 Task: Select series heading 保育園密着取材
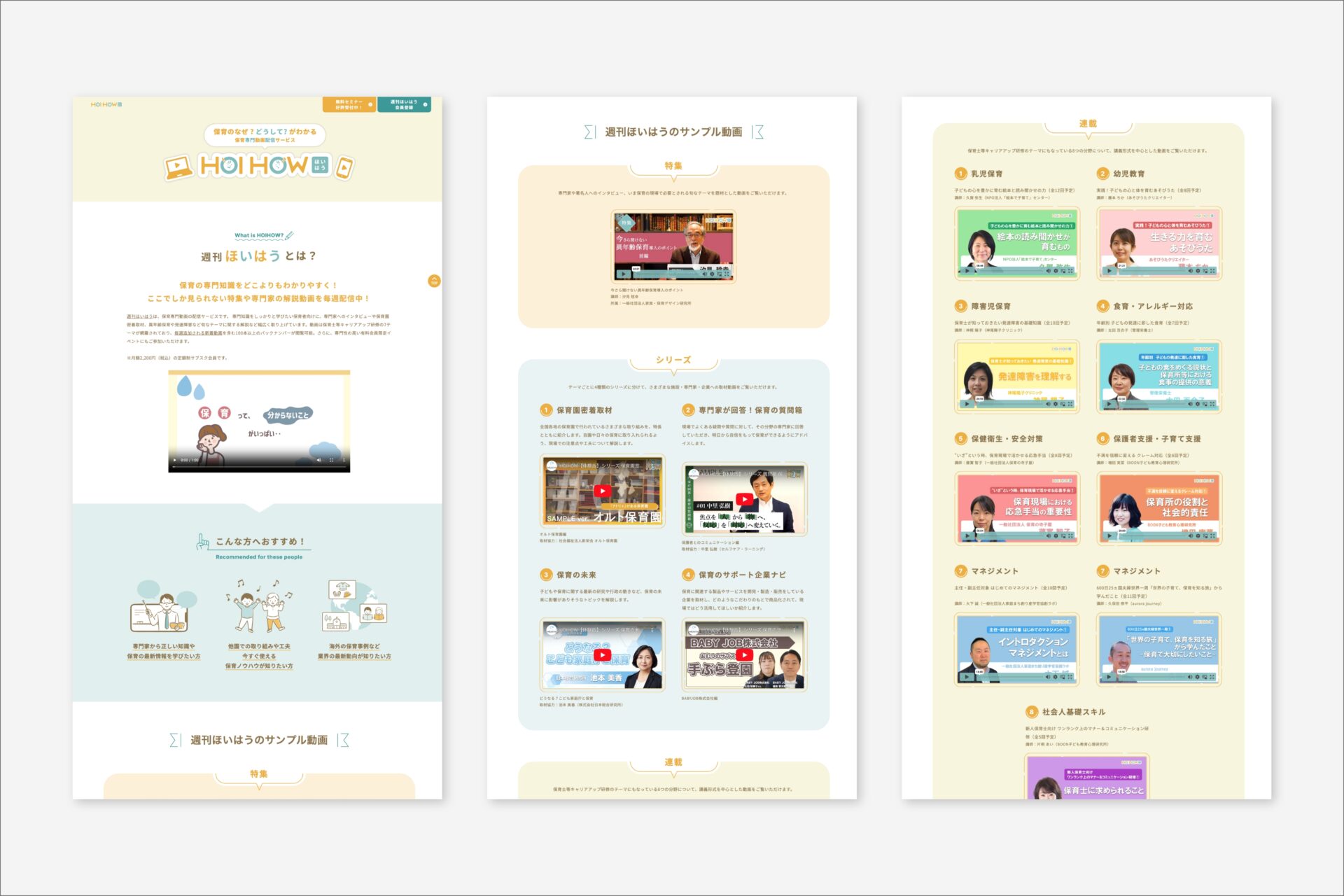coord(584,410)
